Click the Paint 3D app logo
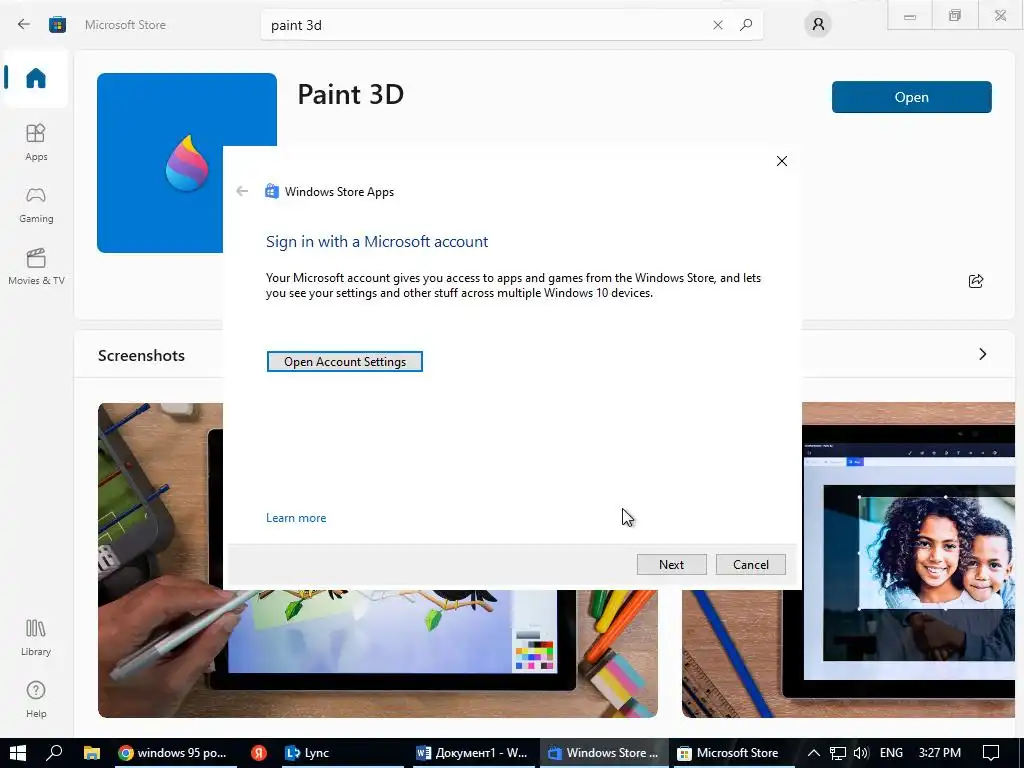 tap(187, 163)
